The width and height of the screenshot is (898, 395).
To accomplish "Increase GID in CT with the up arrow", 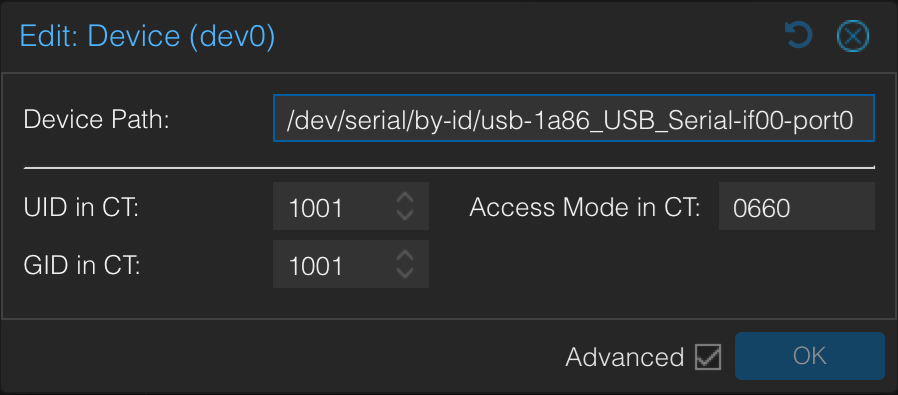I will coord(405,256).
